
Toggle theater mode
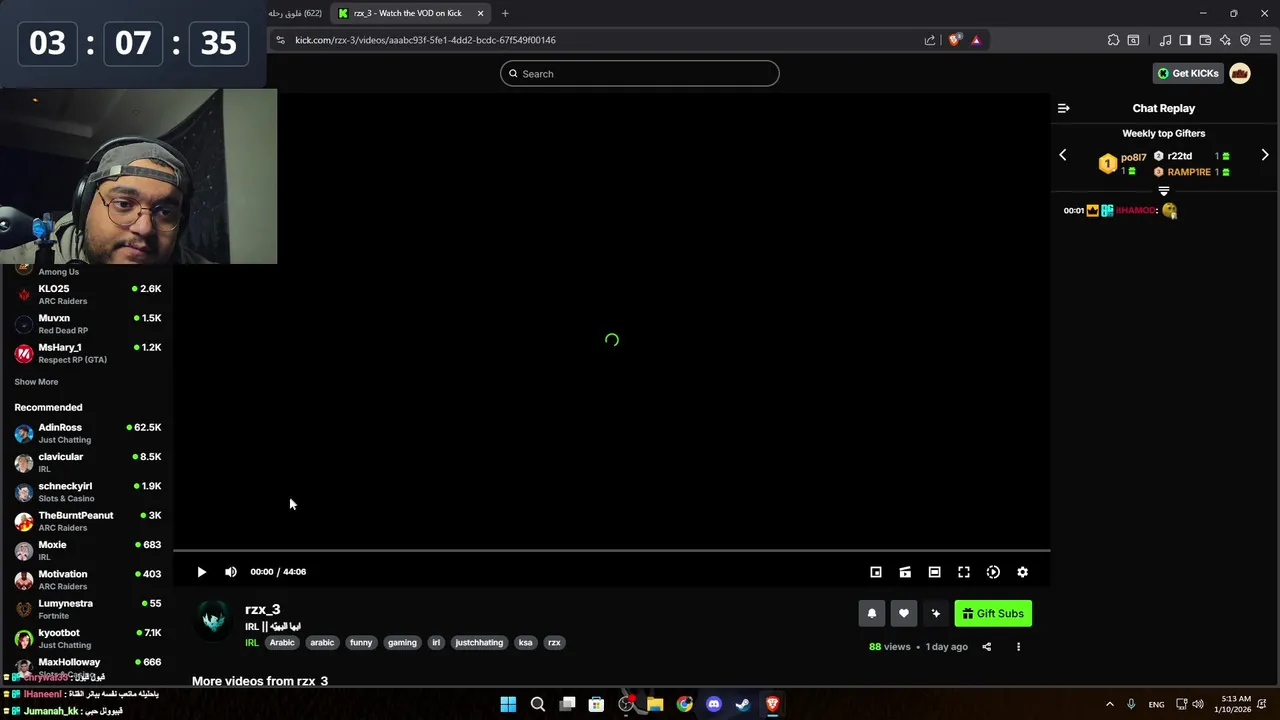(934, 572)
